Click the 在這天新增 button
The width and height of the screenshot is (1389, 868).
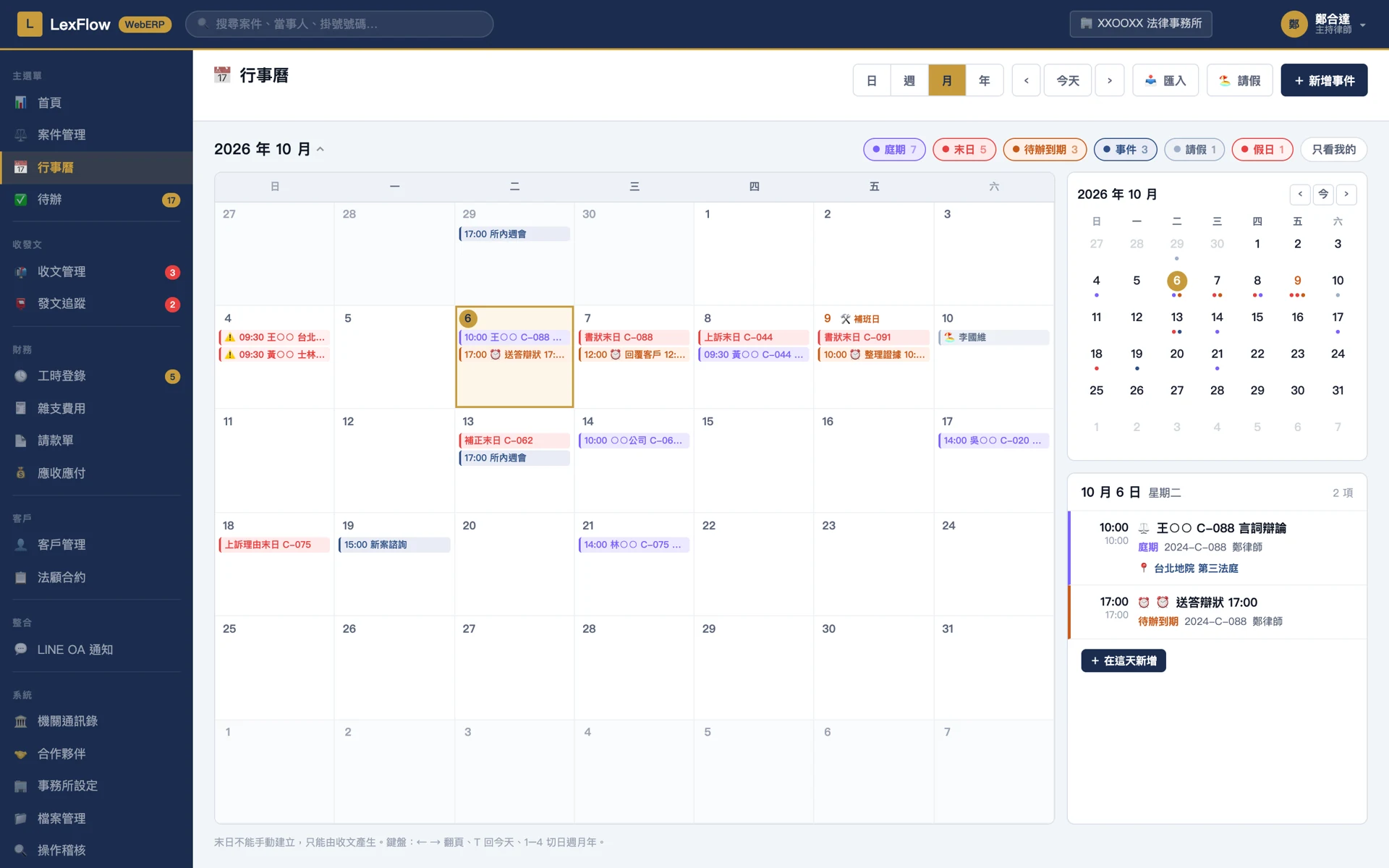(x=1123, y=660)
